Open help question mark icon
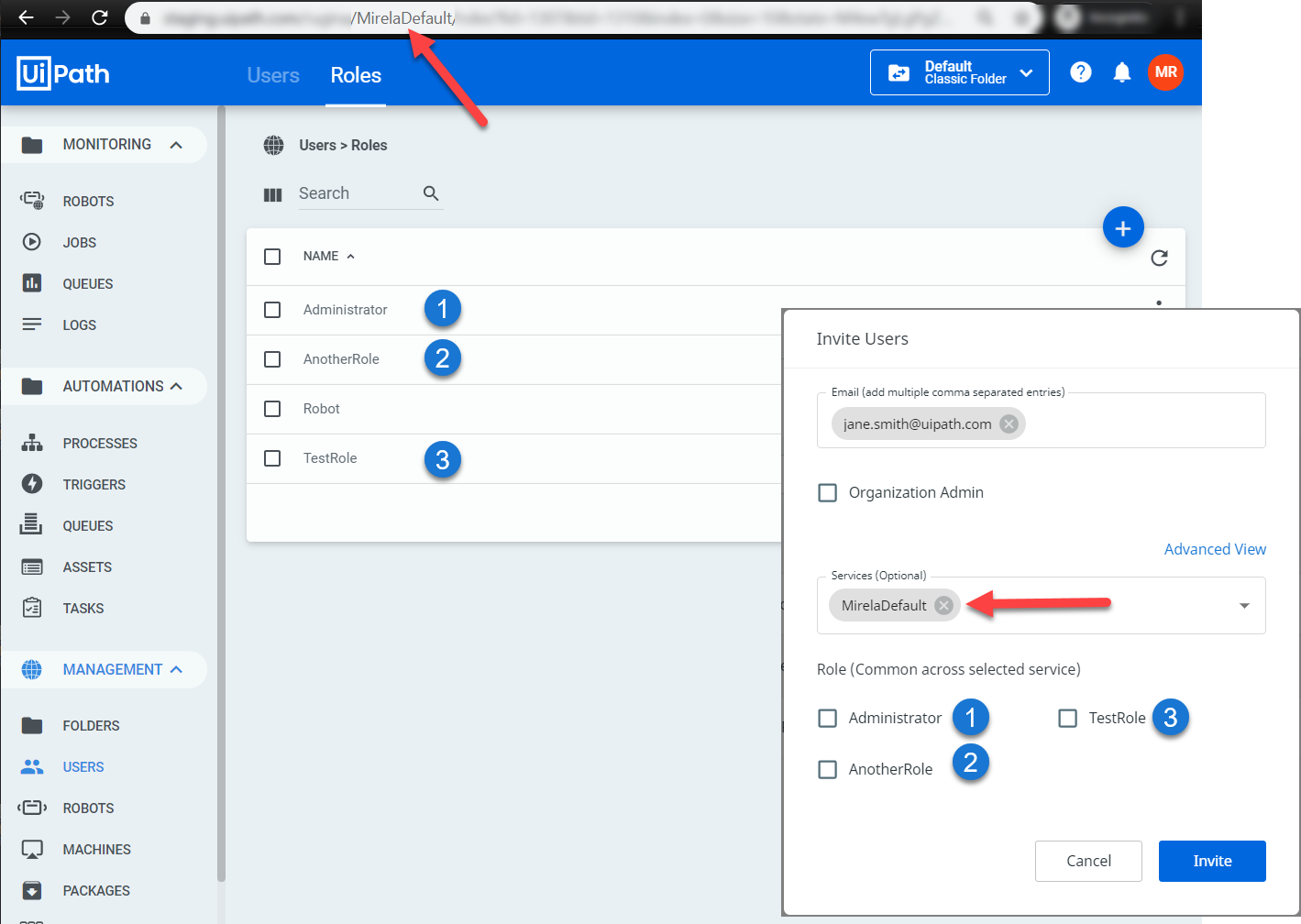1301x924 pixels. coord(1081,72)
